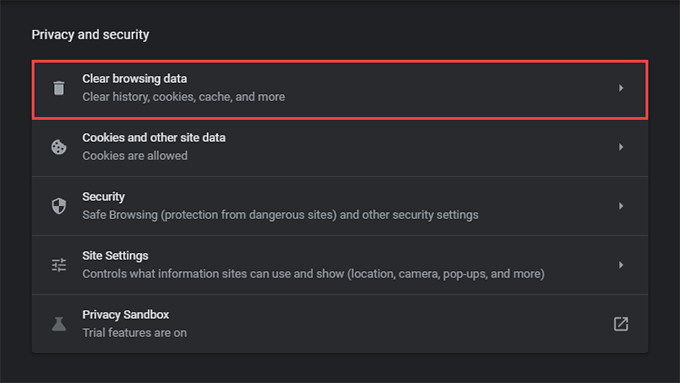Image resolution: width=680 pixels, height=383 pixels.
Task: Open the Privacy Sandbox title
Action: [x=126, y=315]
